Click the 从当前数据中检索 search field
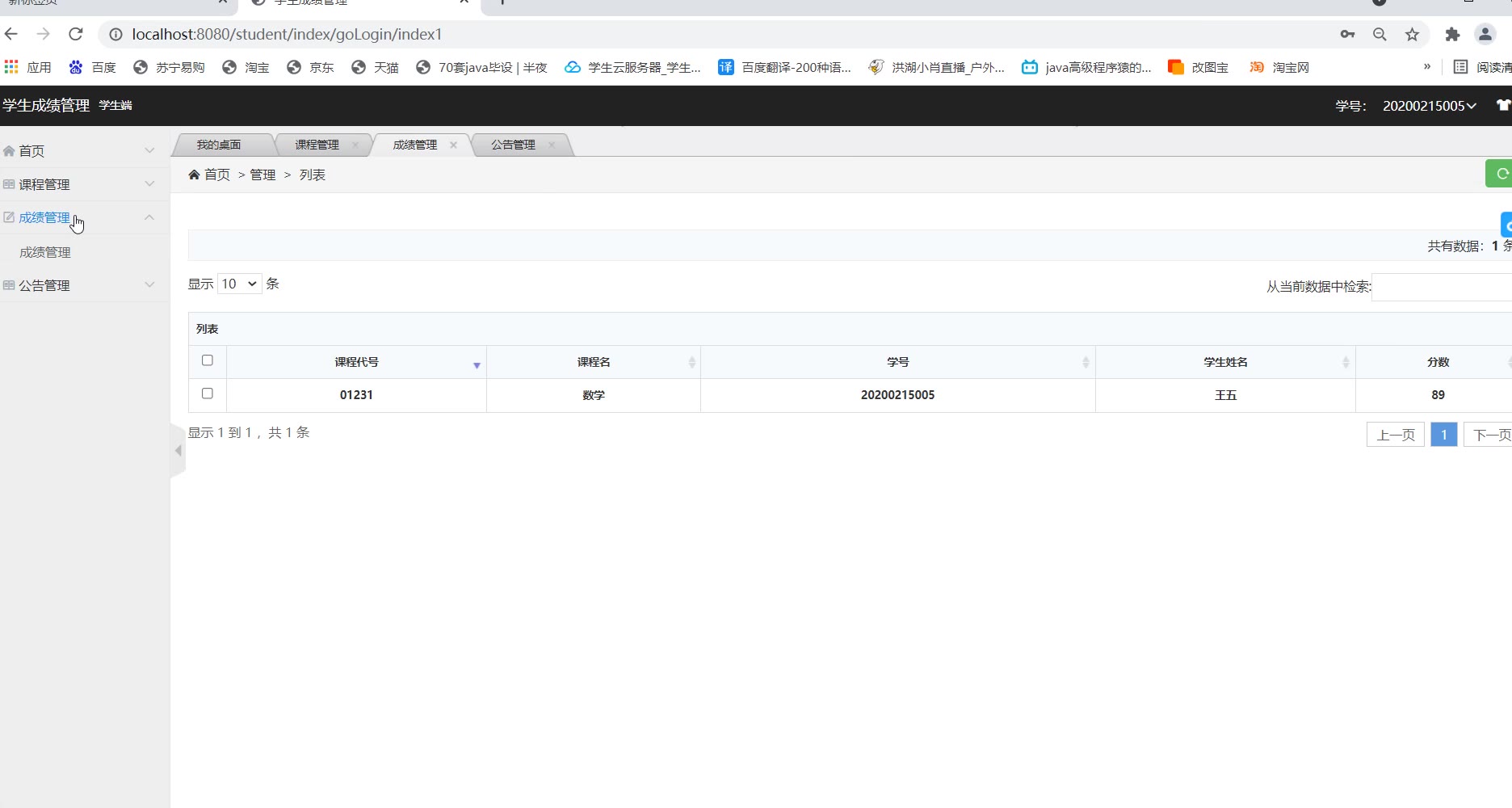 [1442, 287]
